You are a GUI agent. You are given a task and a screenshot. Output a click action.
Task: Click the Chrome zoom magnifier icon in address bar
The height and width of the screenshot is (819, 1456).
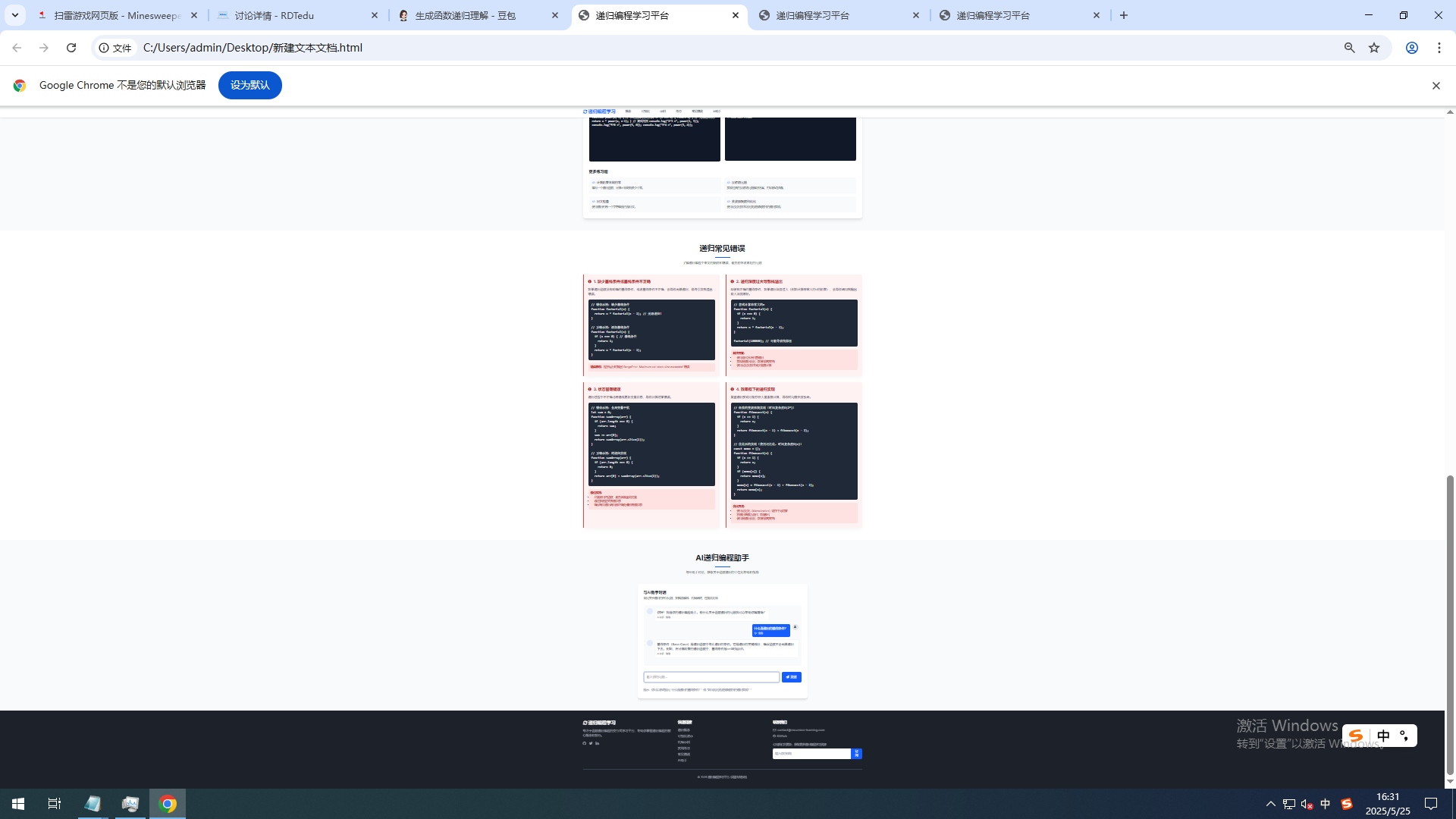tap(1349, 48)
